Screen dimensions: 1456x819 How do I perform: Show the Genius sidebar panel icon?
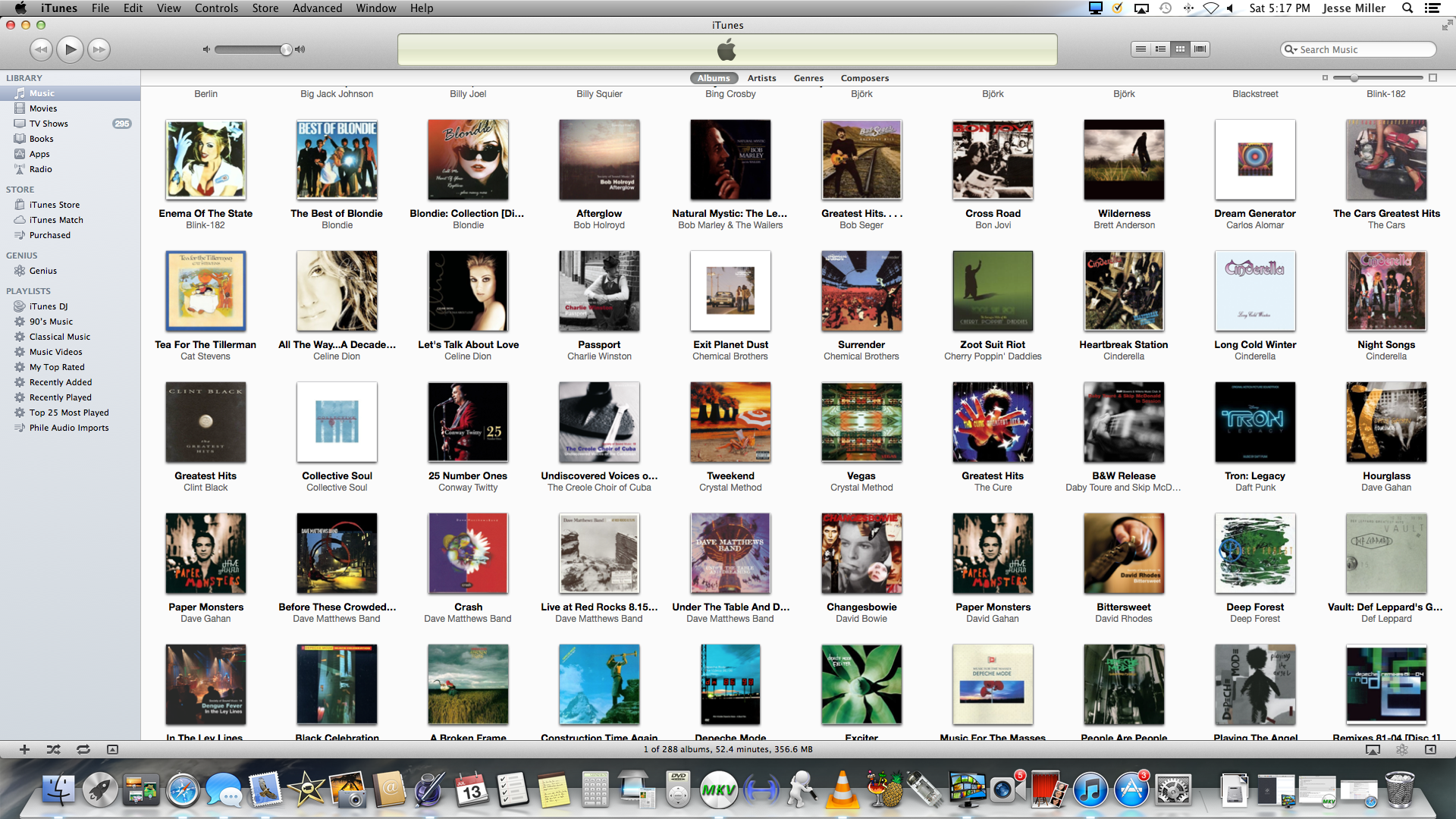(1430, 749)
